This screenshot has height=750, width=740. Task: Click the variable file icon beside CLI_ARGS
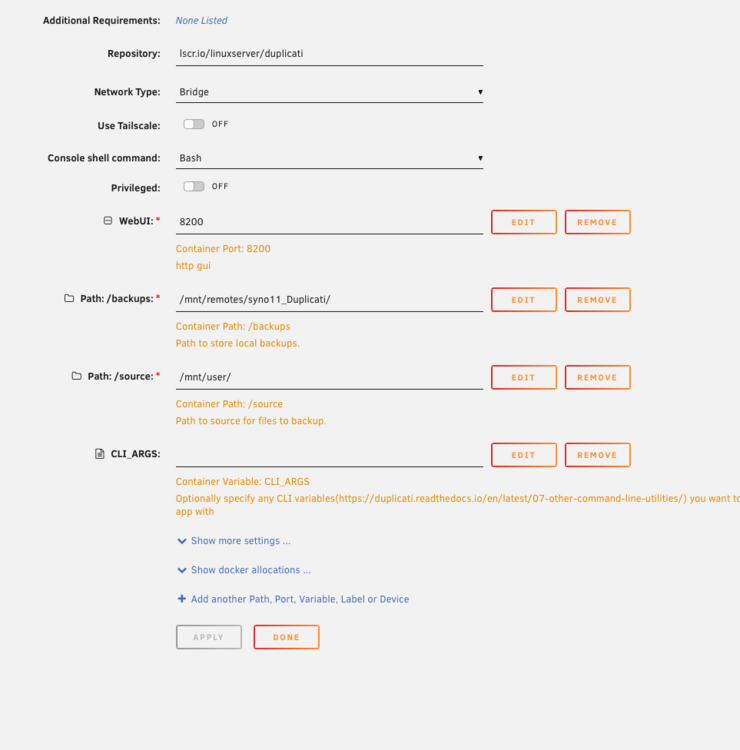click(99, 453)
